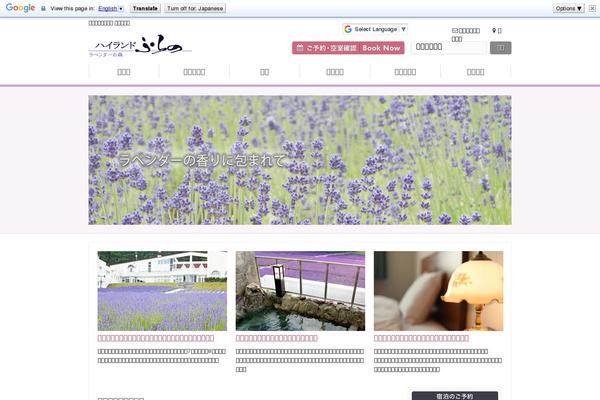The width and height of the screenshot is (600, 400).
Task: Open the second item in main navigation bar
Action: tap(194, 72)
